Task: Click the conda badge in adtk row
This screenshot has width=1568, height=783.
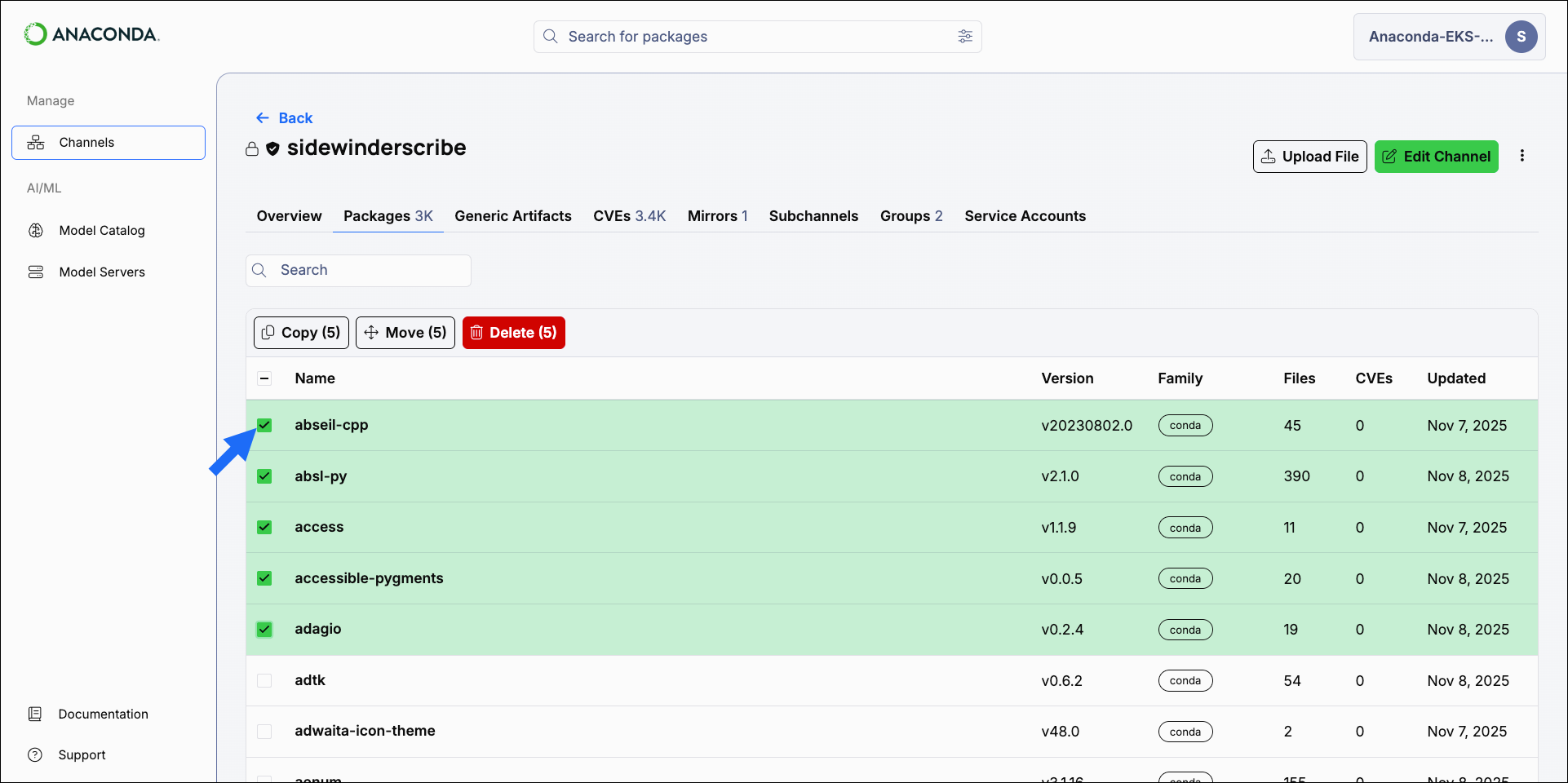Action: 1185,680
